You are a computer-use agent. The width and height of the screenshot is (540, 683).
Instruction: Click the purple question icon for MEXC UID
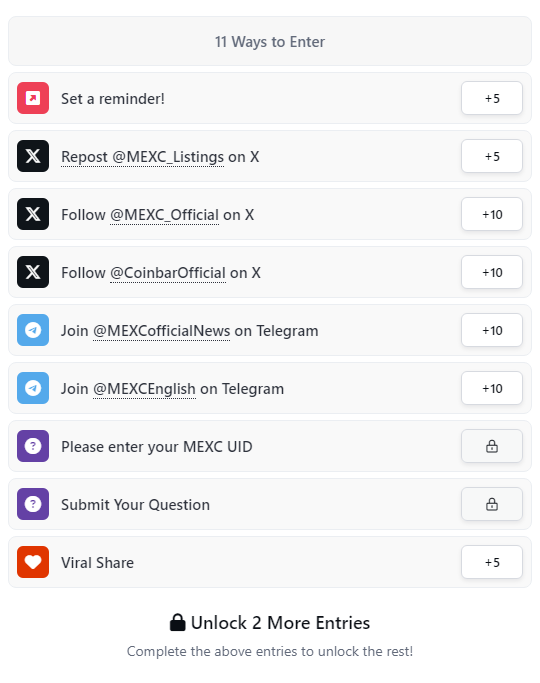pyautogui.click(x=33, y=446)
